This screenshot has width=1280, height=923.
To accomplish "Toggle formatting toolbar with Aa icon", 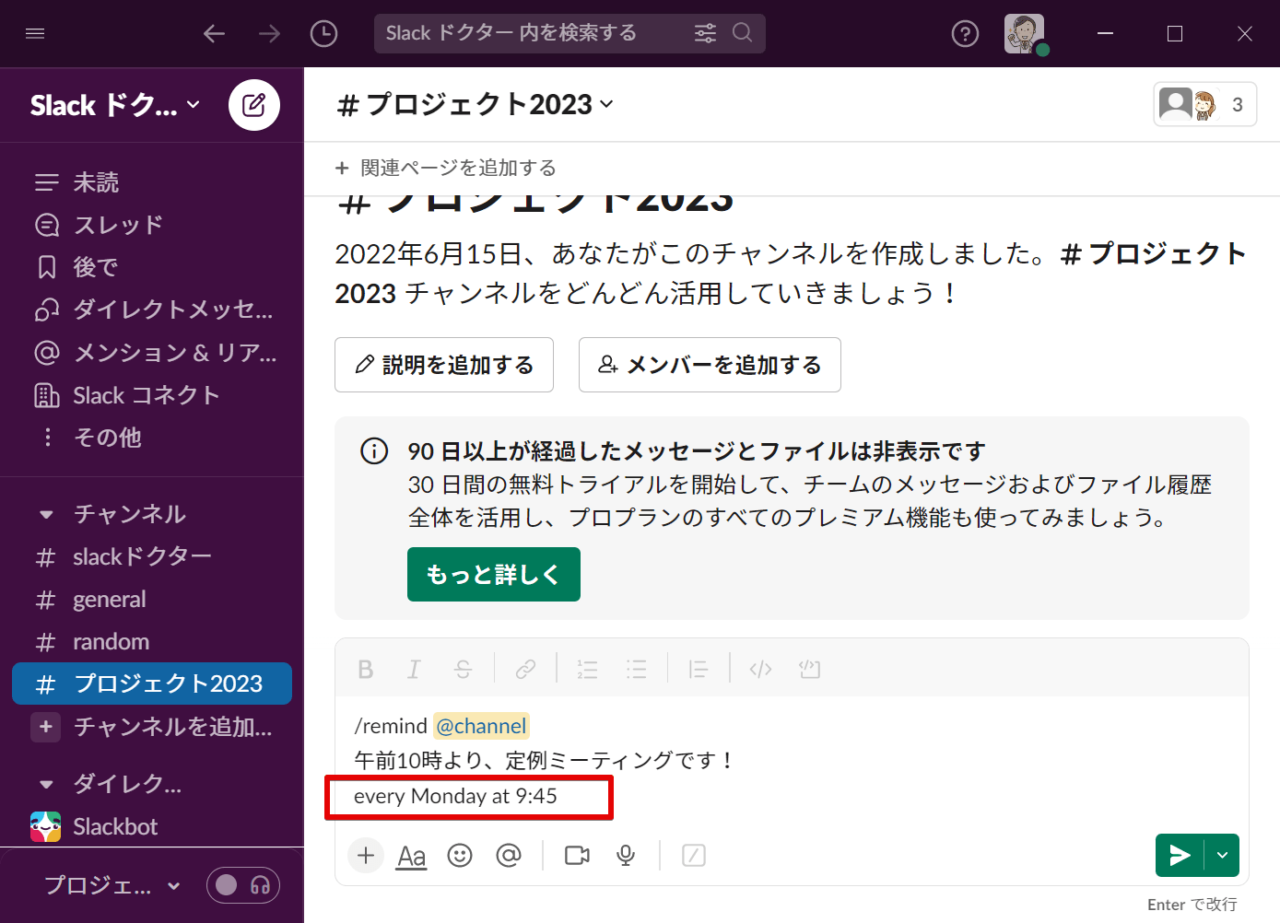I will click(412, 856).
